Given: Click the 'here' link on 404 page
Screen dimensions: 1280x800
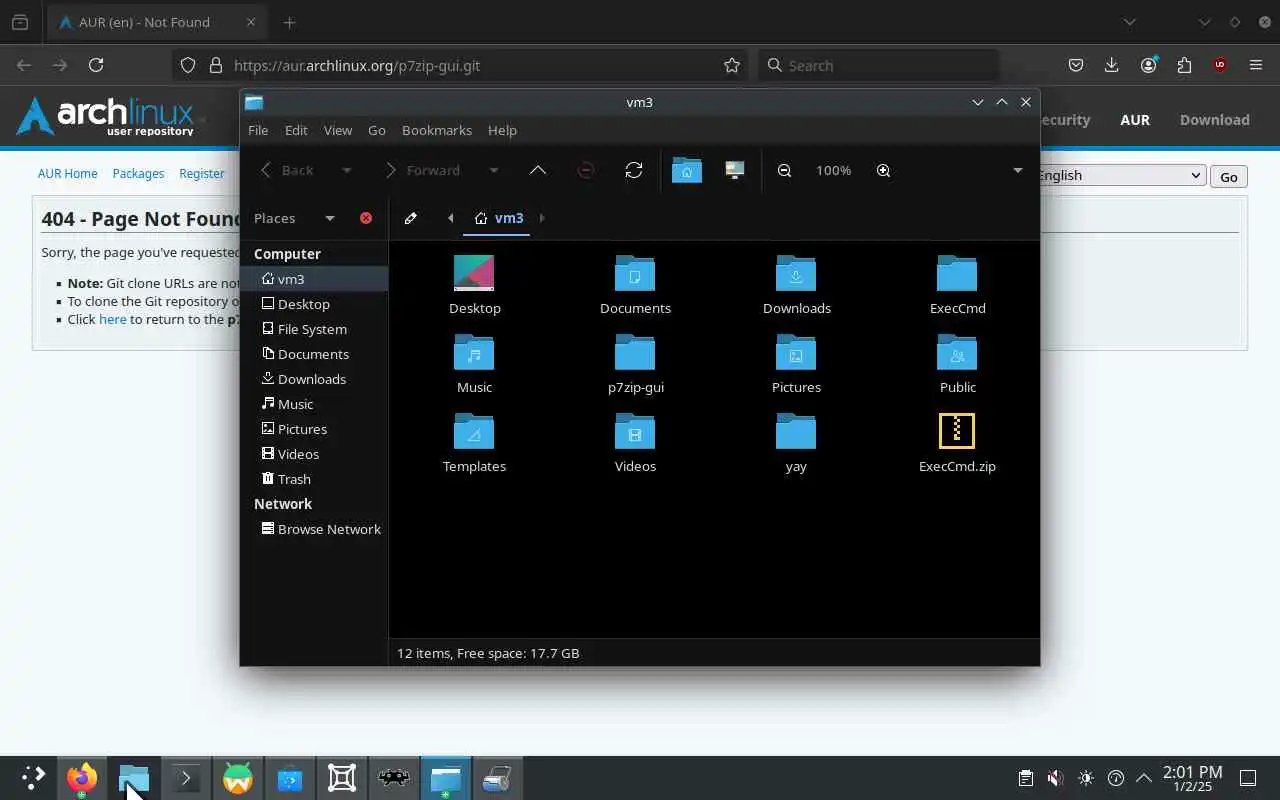Looking at the screenshot, I should (x=113, y=319).
